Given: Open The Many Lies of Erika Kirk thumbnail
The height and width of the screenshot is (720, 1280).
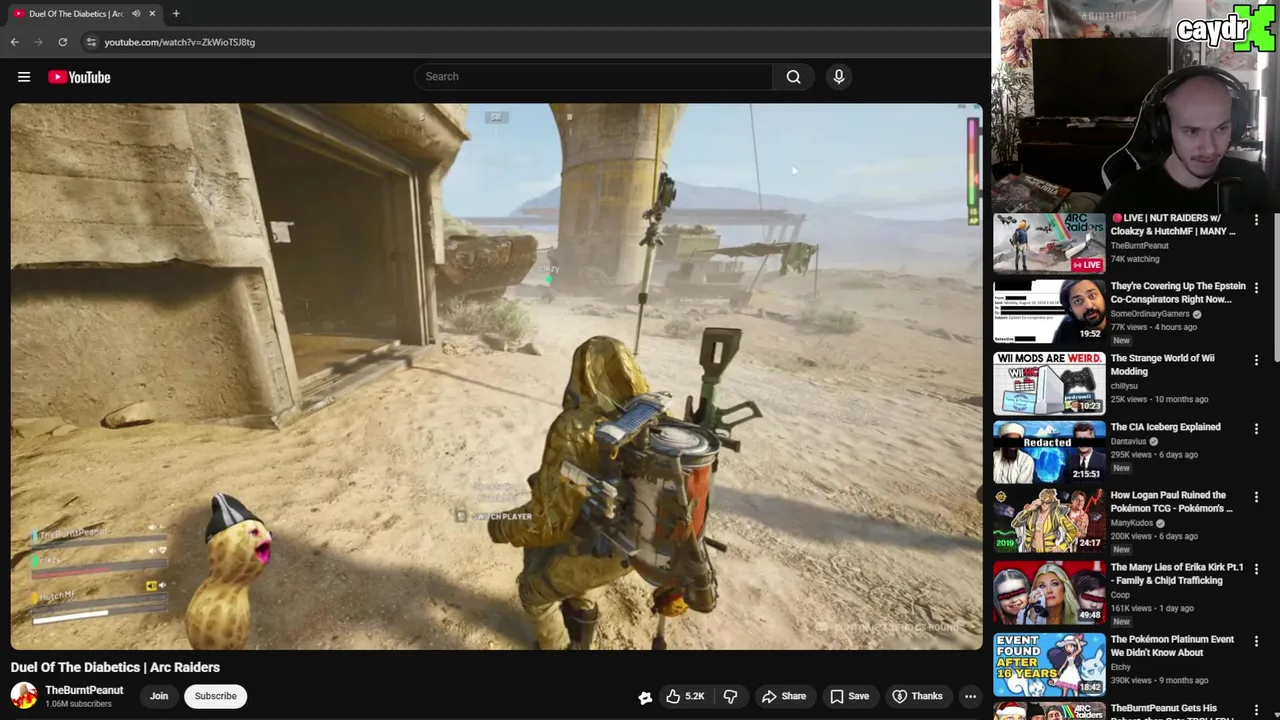Looking at the screenshot, I should click(x=1049, y=592).
